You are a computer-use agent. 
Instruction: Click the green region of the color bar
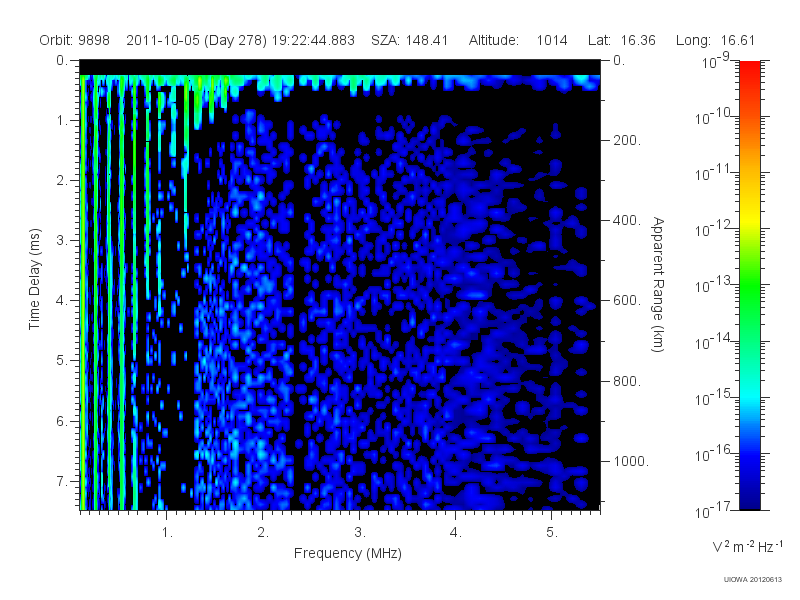(x=749, y=296)
